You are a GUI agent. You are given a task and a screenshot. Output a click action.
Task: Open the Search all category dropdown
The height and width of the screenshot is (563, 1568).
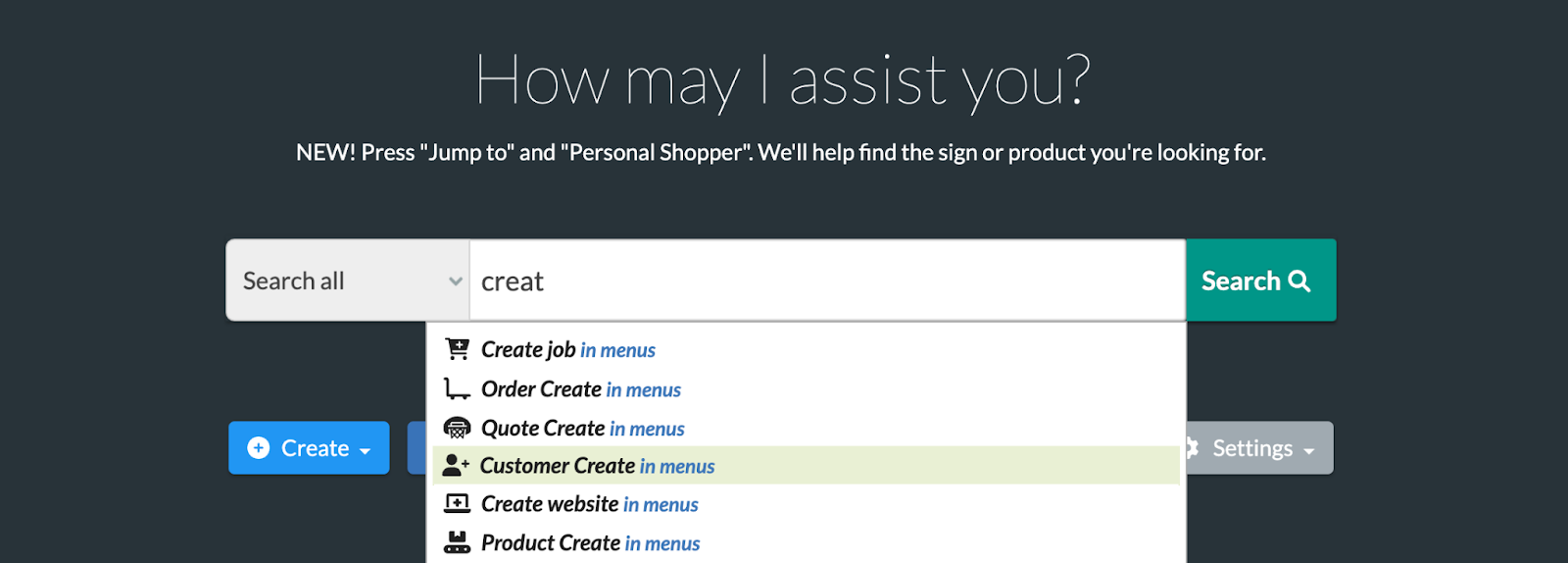coord(348,281)
